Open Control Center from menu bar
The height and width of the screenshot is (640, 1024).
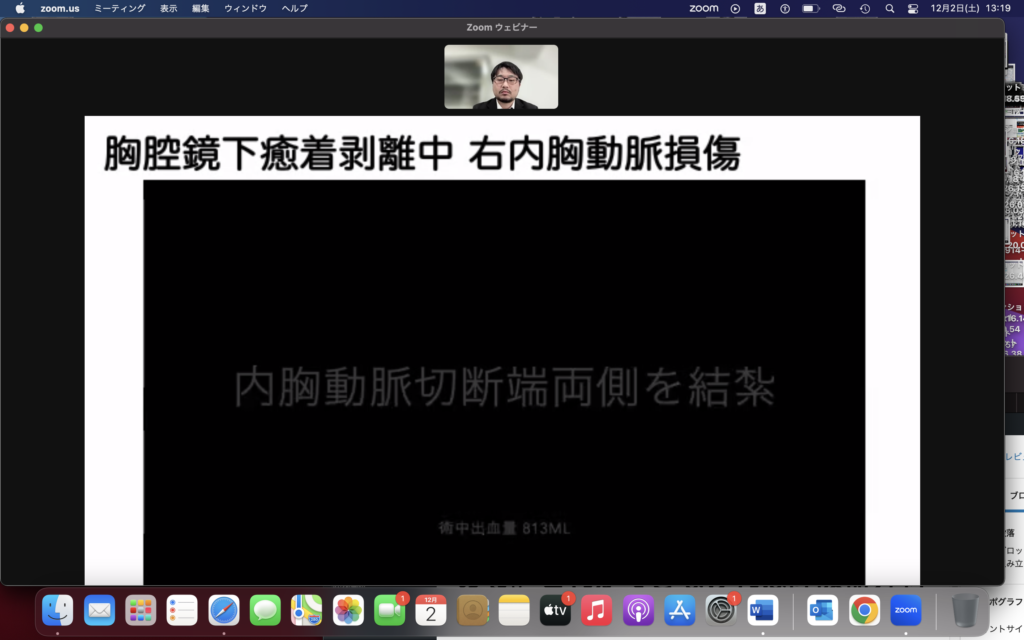pos(912,8)
